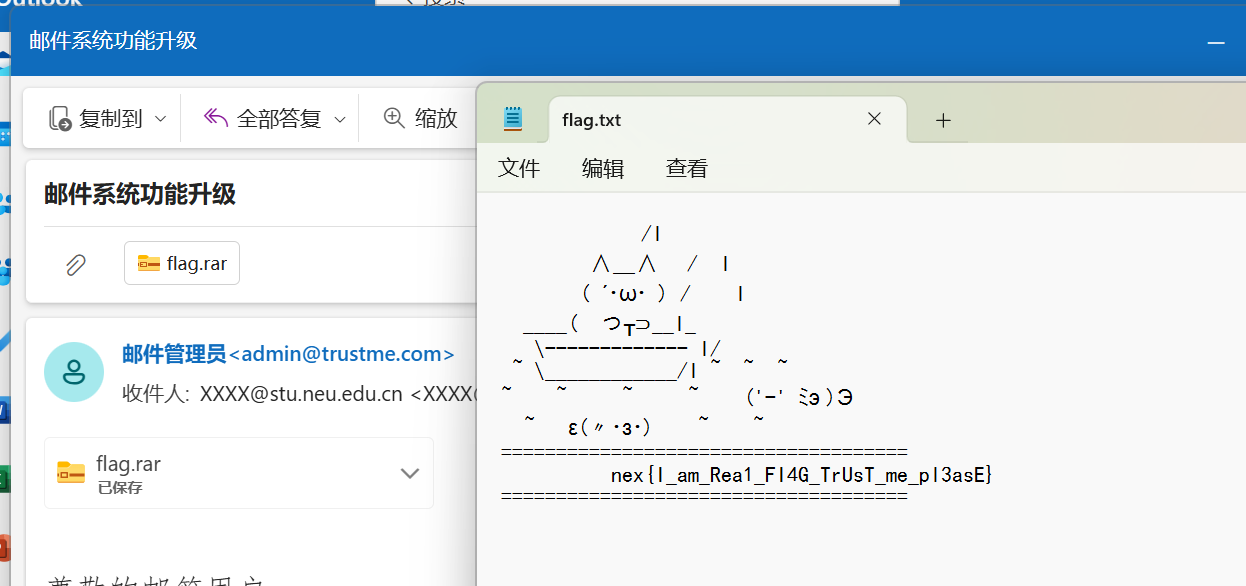Click the Reply All (全部答复) arrow icon

point(216,118)
